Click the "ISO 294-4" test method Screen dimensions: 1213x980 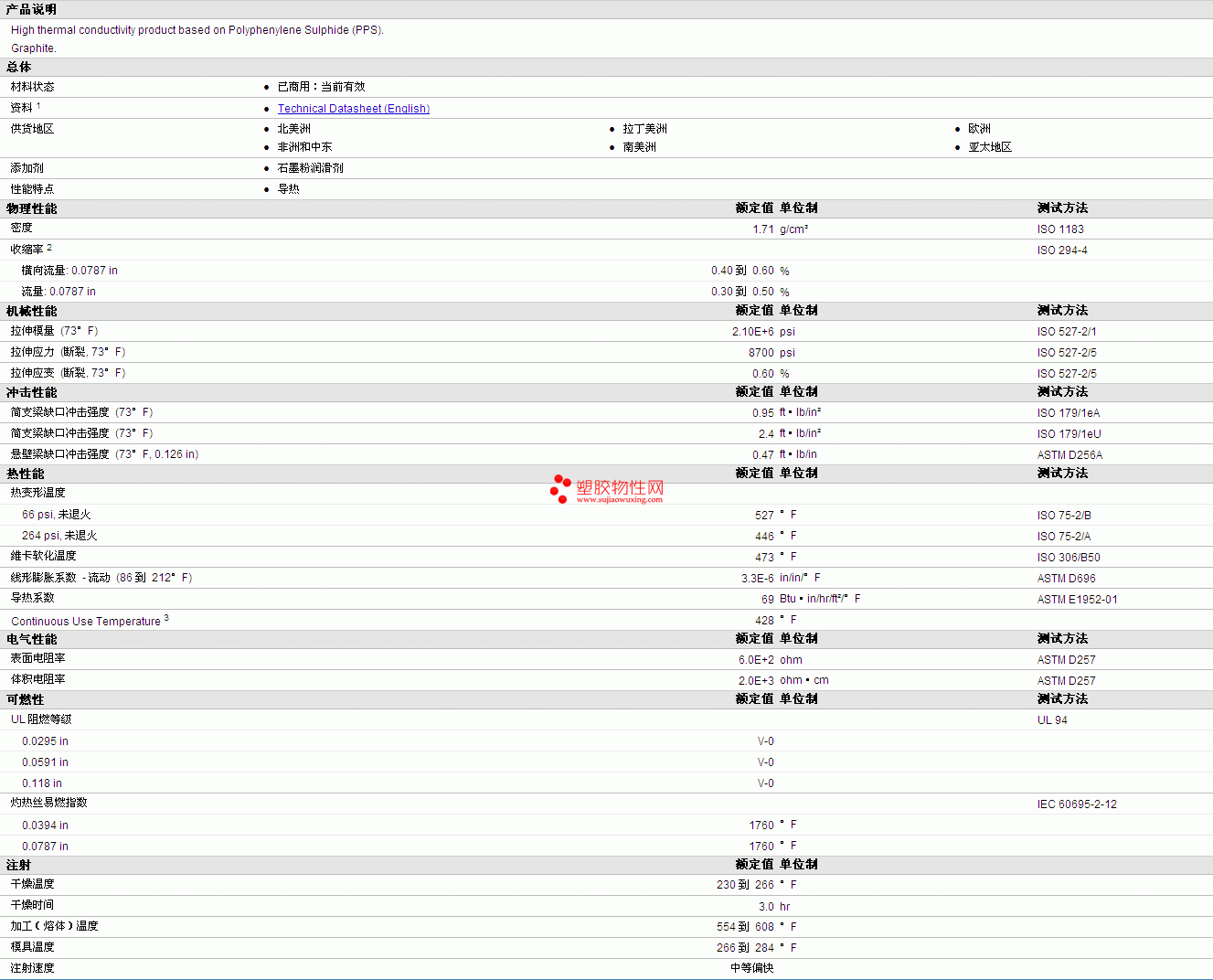click(1062, 250)
